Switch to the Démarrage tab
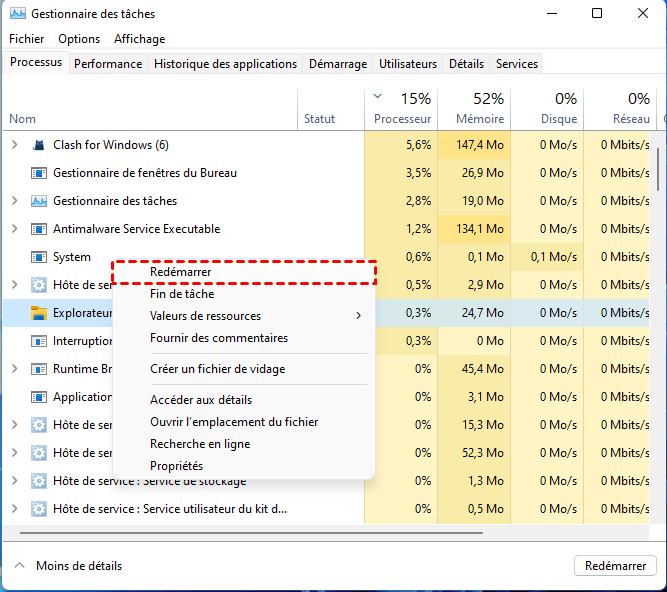This screenshot has height=592, width=667. [338, 64]
